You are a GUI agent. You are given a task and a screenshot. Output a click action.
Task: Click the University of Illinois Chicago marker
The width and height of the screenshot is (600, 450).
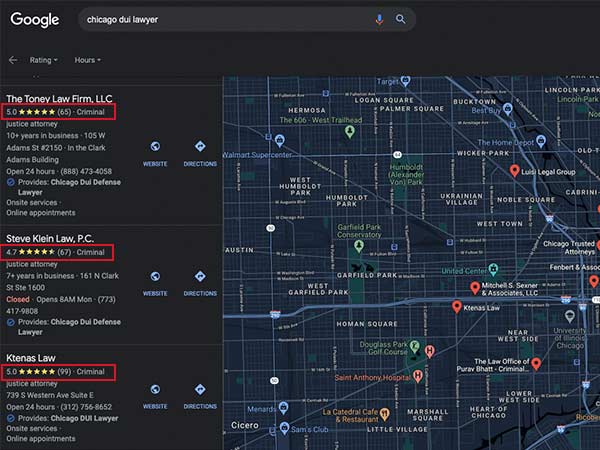point(570,316)
